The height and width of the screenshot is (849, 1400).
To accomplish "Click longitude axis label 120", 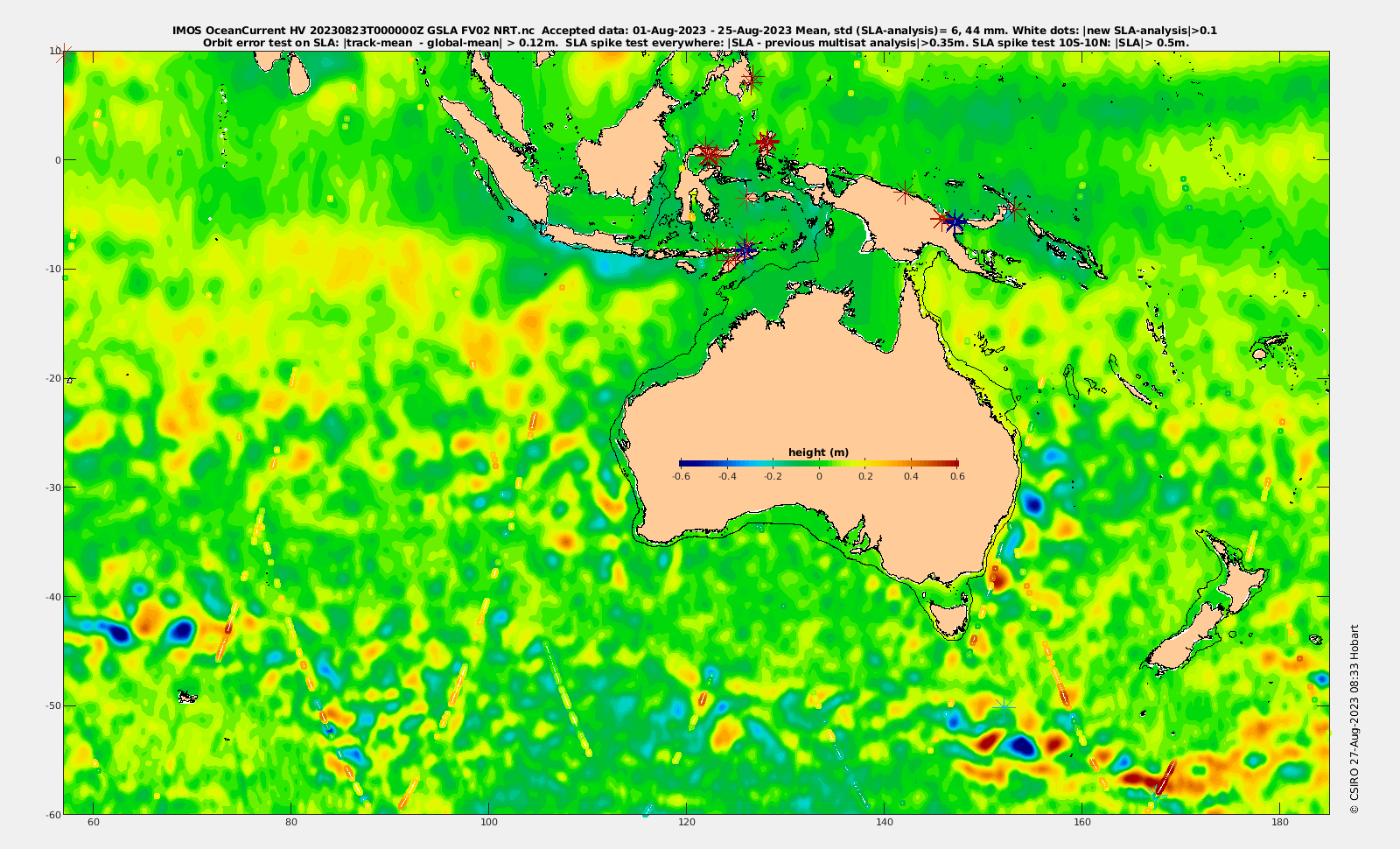I will coord(687,822).
